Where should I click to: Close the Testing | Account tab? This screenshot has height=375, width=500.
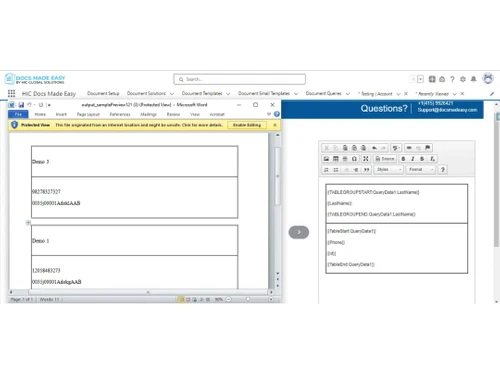click(406, 94)
